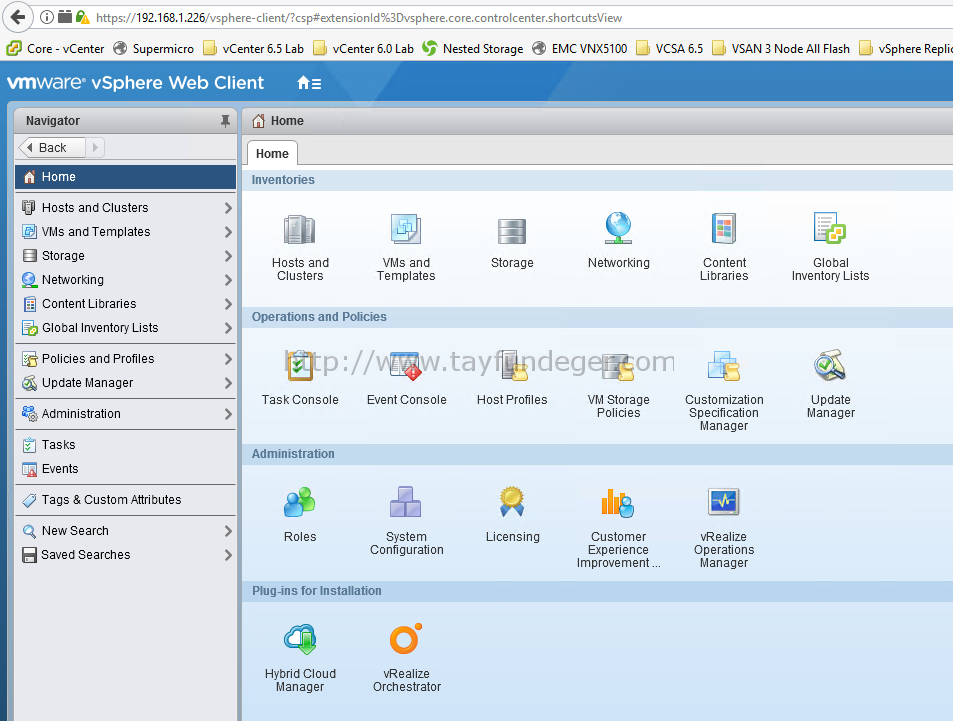Open System Configuration icon
The height and width of the screenshot is (721, 953).
[405, 502]
